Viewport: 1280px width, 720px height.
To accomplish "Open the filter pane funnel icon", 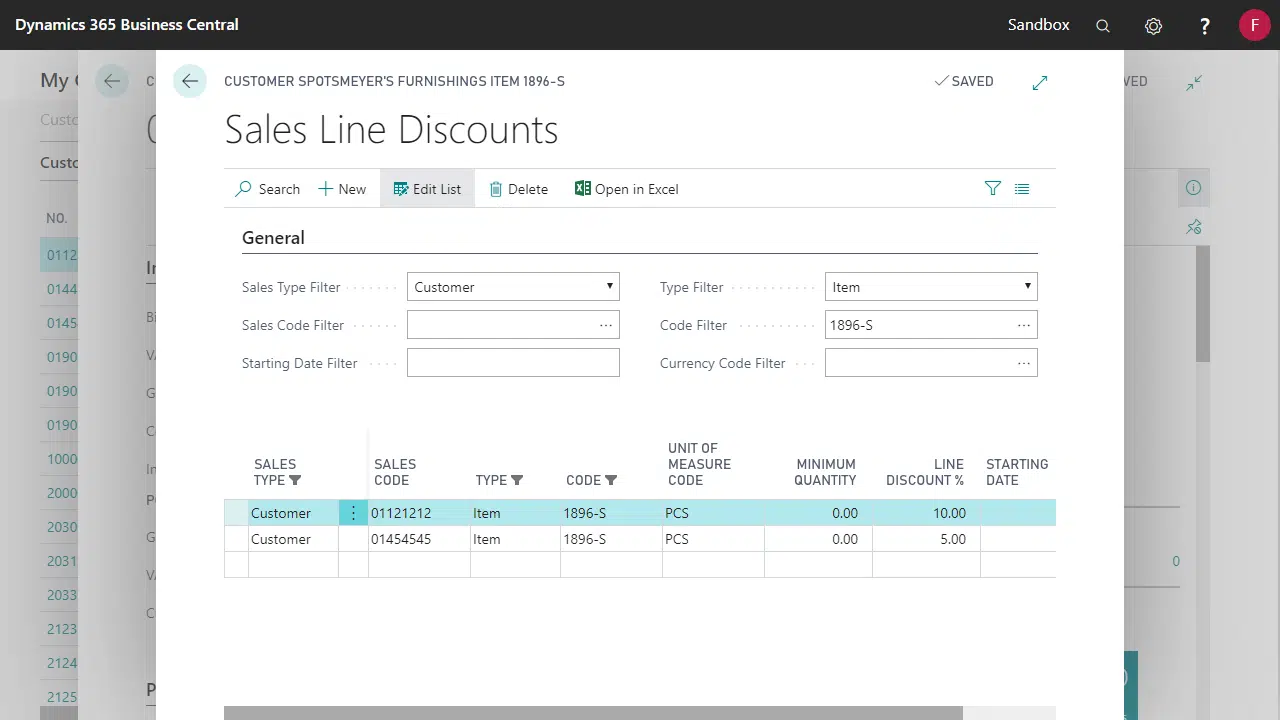I will pyautogui.click(x=992, y=188).
